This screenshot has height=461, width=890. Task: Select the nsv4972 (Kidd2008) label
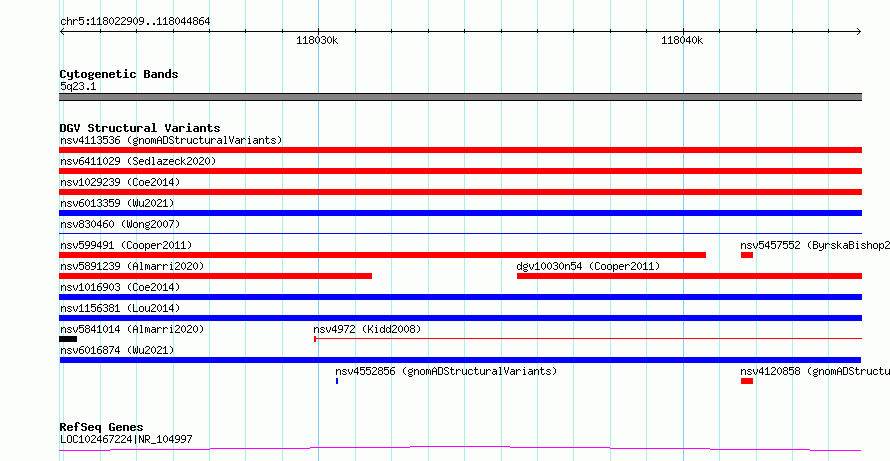[367, 329]
